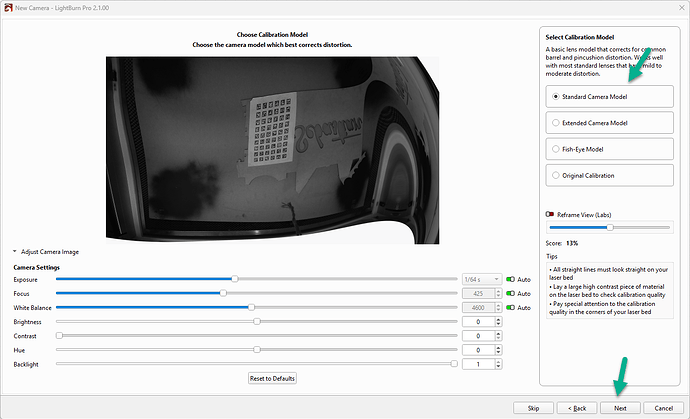
Task: Click the Exposure slider handle
Action: coord(235,279)
